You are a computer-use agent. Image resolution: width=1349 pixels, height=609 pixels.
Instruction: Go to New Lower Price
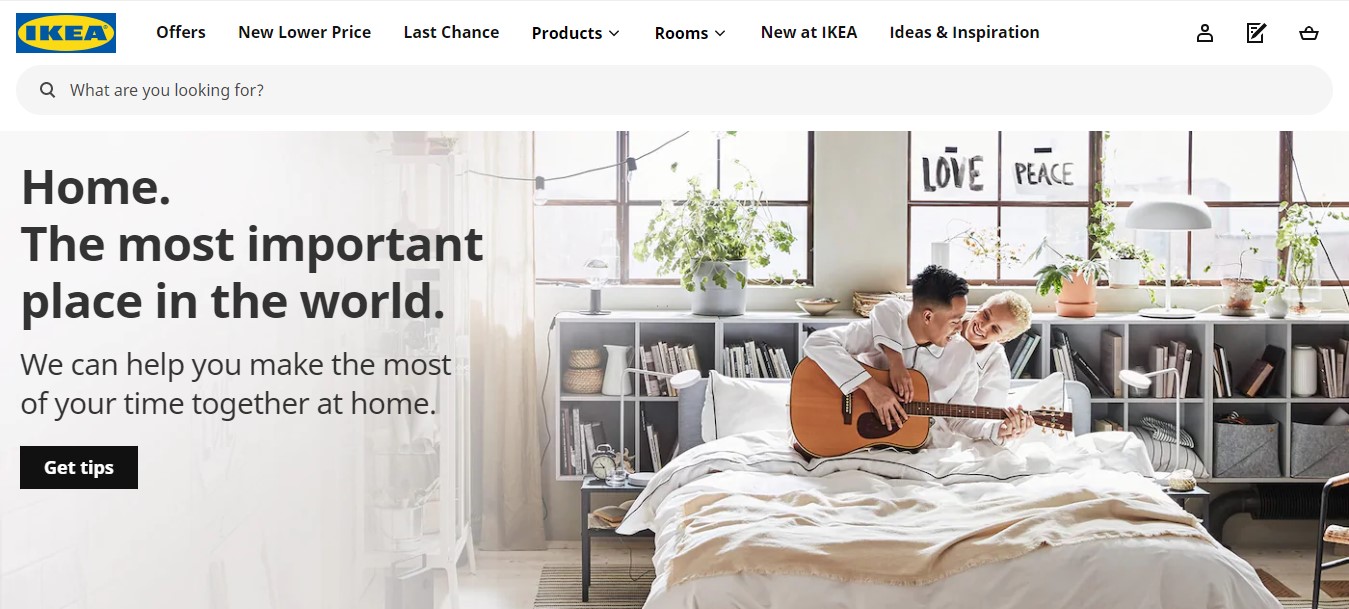click(x=304, y=32)
